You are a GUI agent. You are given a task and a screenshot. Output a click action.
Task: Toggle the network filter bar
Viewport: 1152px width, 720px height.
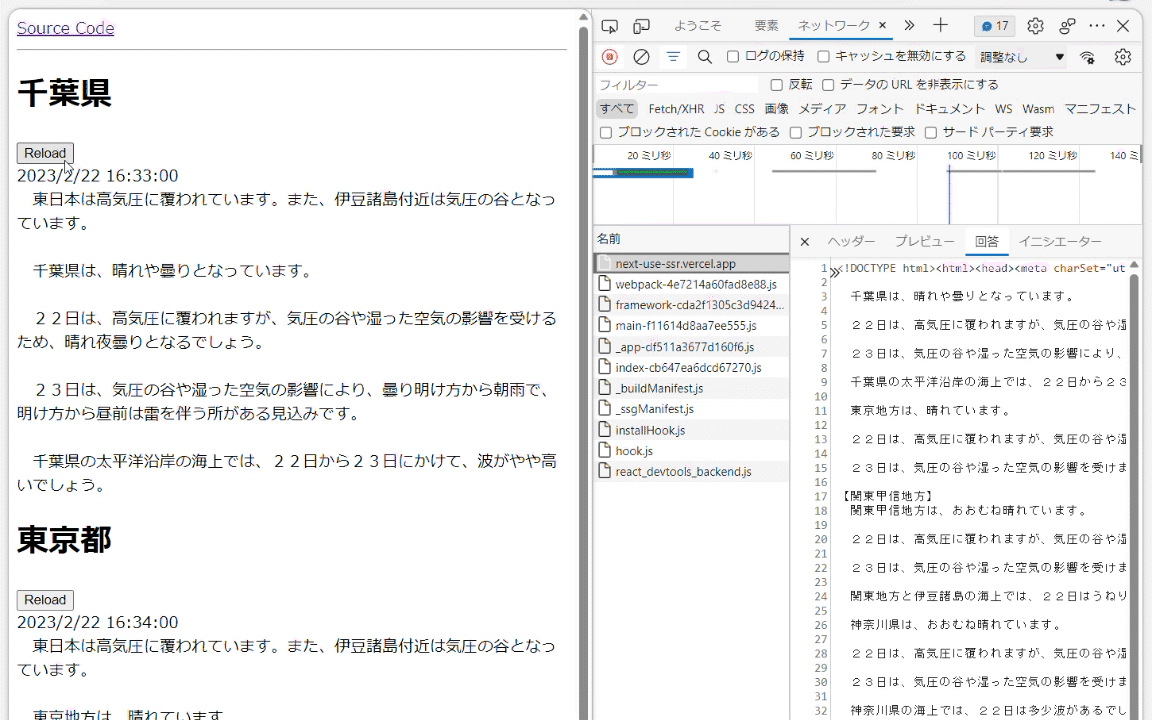click(x=673, y=57)
